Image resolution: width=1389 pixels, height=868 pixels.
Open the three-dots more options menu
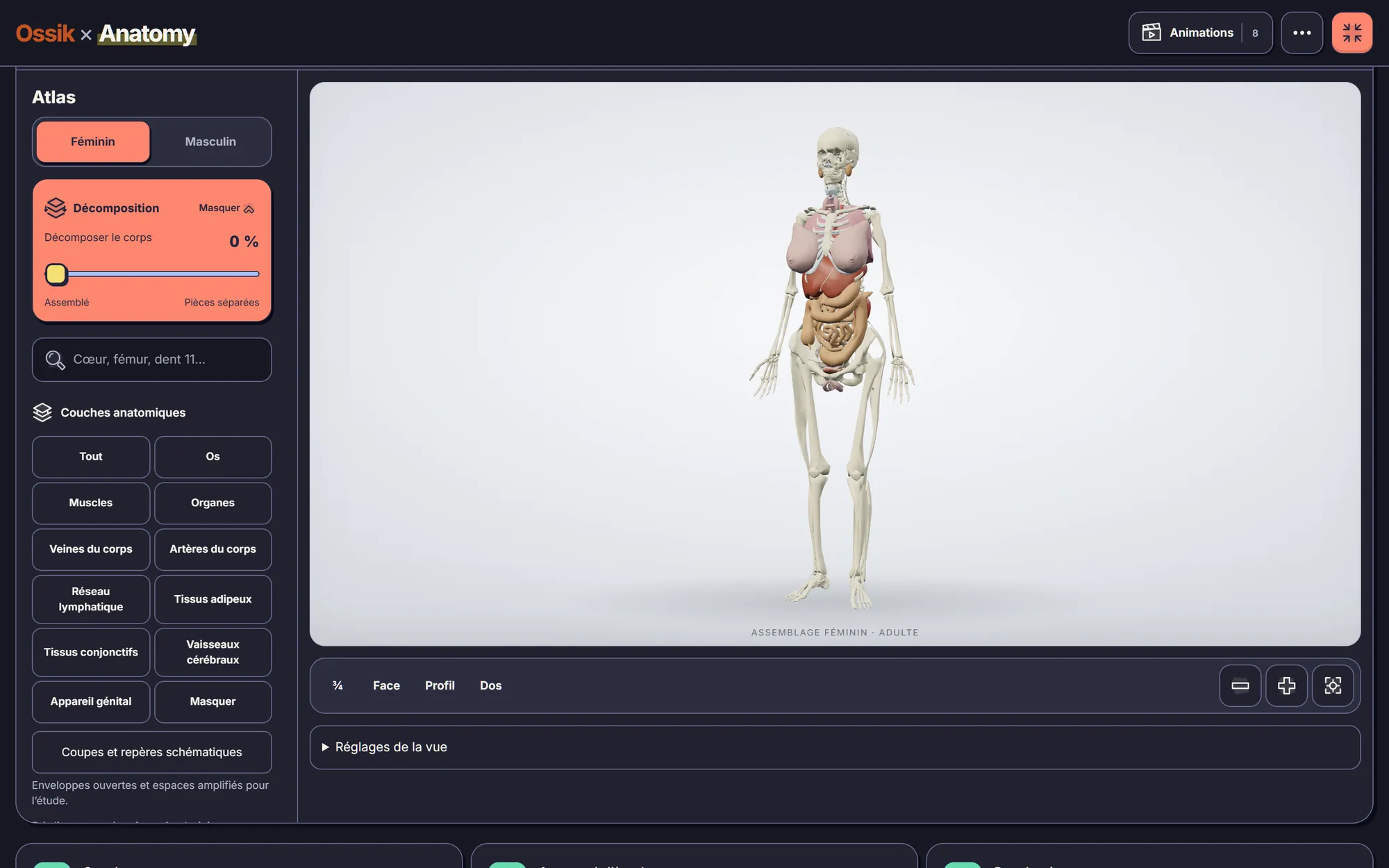click(1302, 33)
